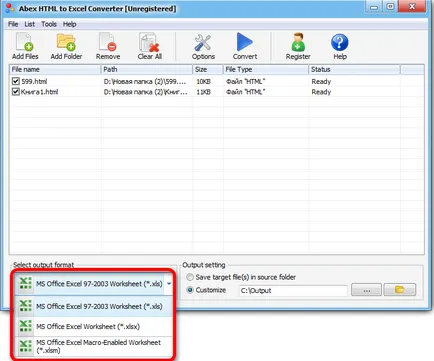Sort by the File name column header

[55, 69]
